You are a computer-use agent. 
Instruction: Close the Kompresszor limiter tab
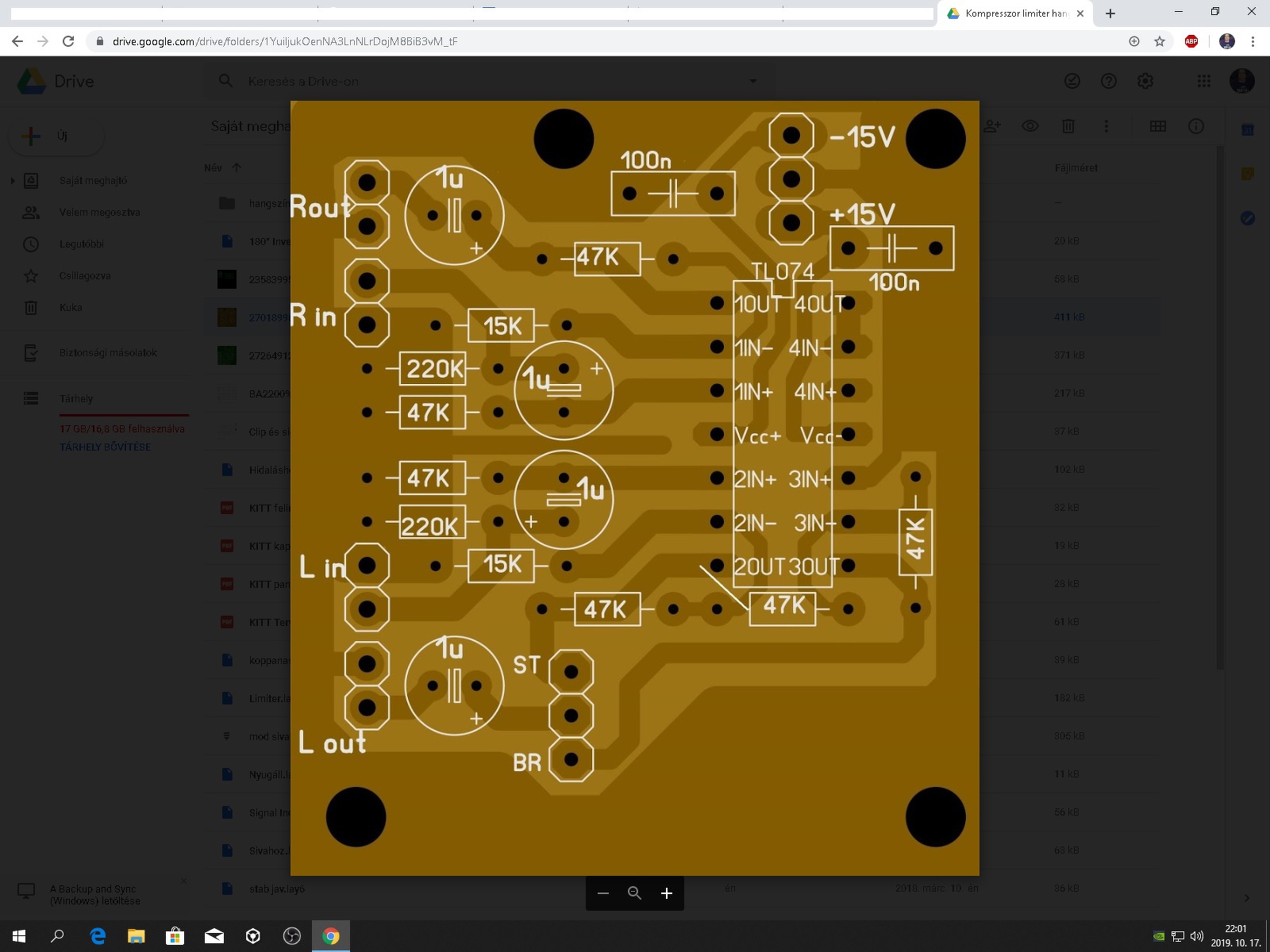1080,13
